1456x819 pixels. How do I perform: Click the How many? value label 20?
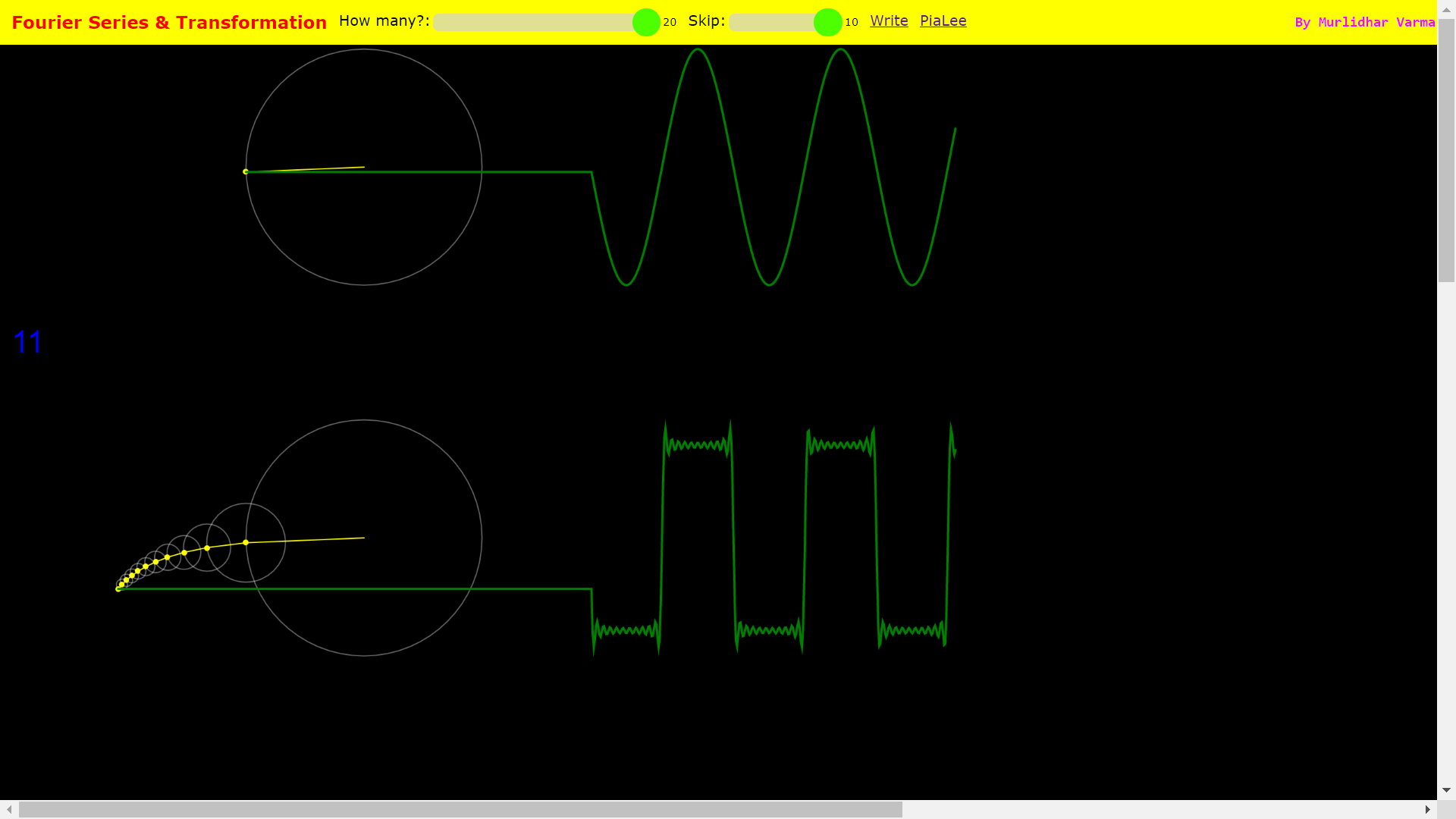[670, 22]
